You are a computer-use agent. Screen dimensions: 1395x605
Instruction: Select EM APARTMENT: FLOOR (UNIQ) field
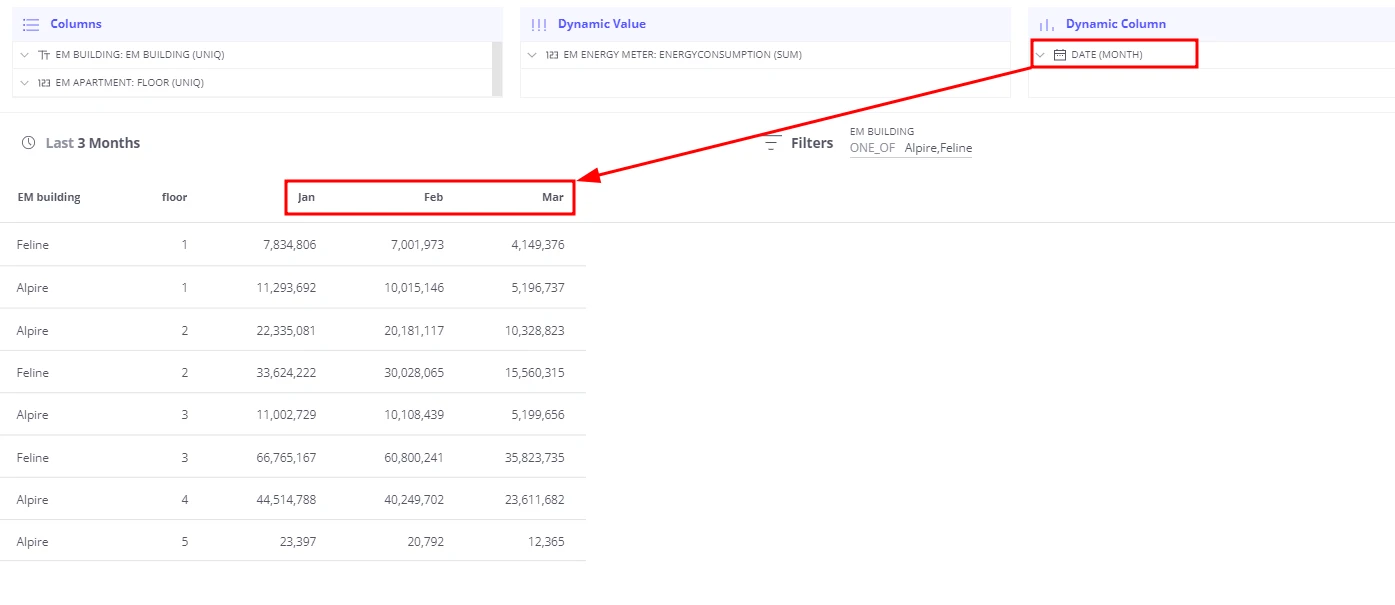click(130, 83)
